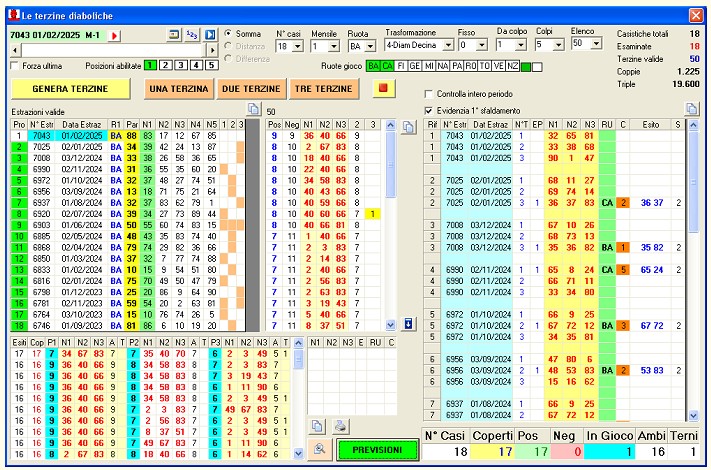
Task: Open the Ruota dropdown set to BA
Action: (368, 45)
